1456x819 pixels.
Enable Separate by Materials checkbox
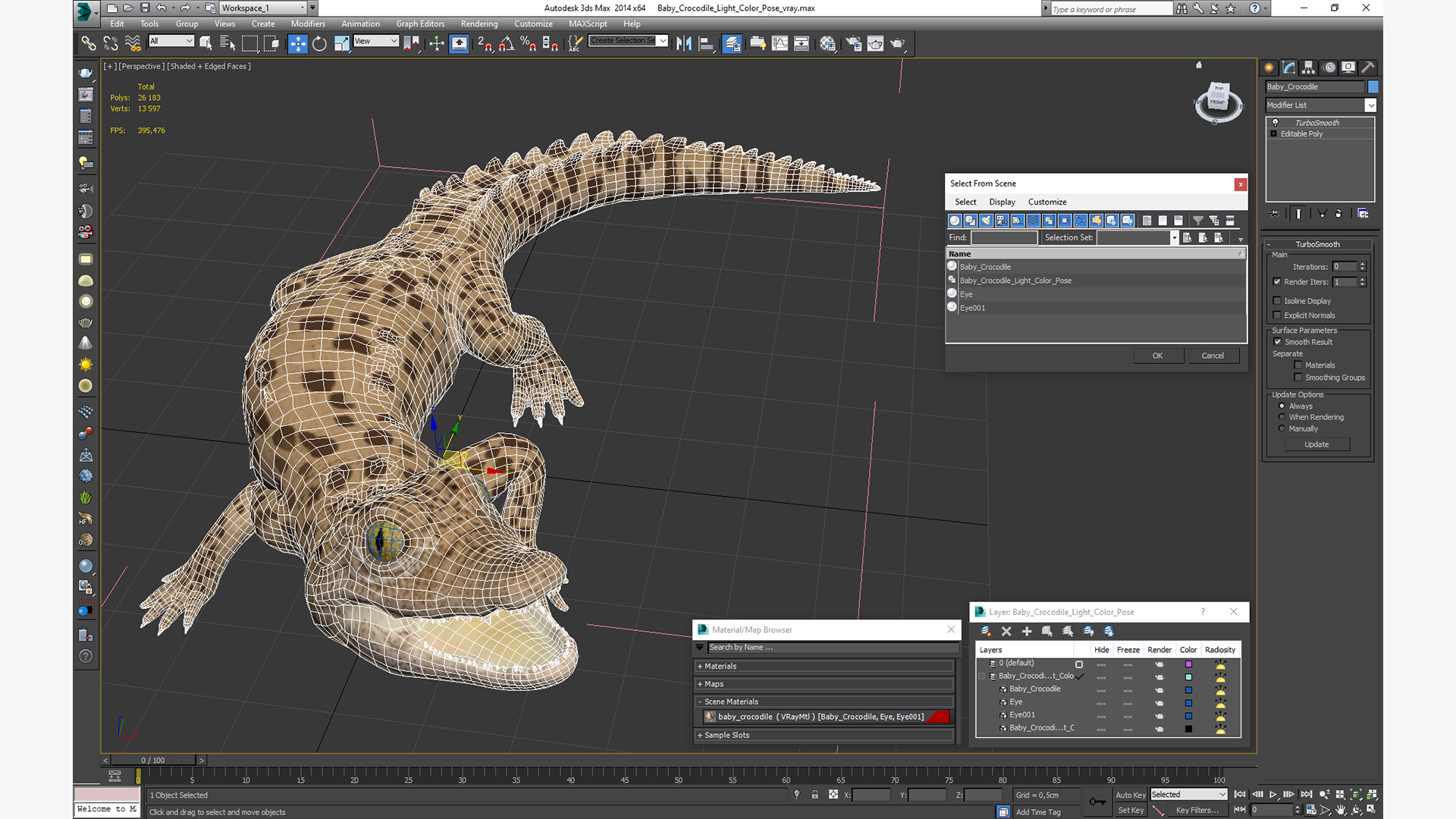tap(1298, 366)
